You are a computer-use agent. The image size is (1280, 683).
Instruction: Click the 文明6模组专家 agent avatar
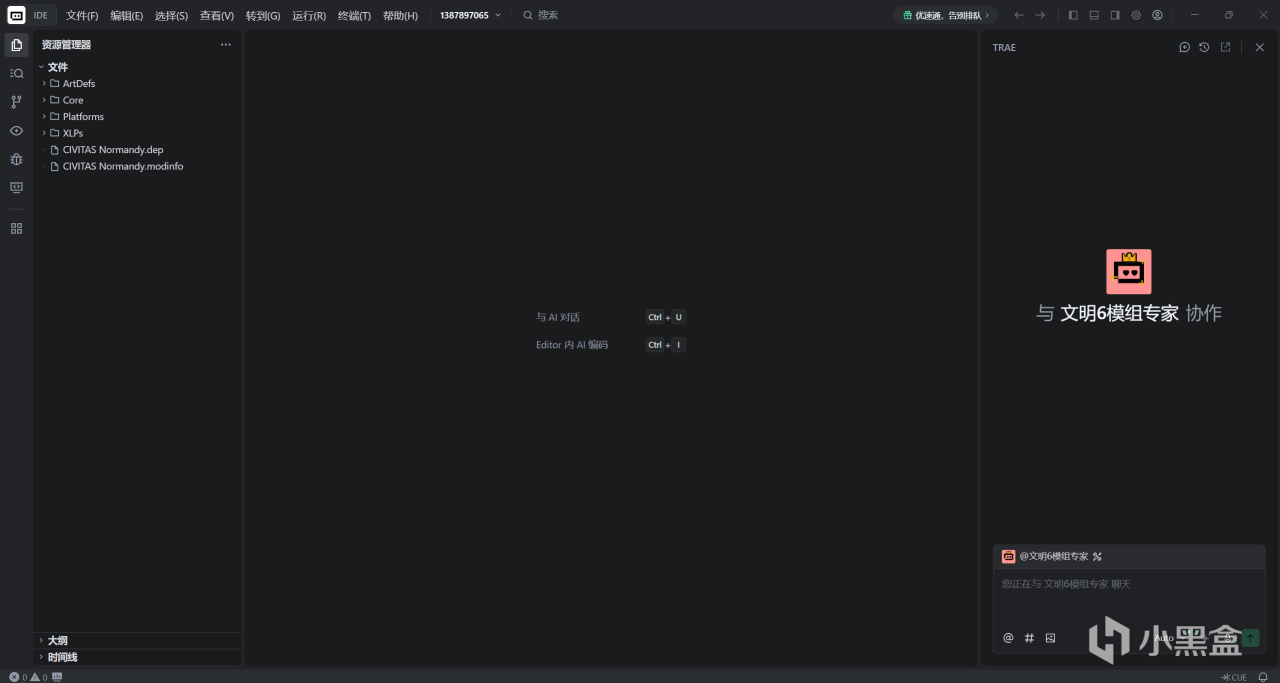point(1129,271)
